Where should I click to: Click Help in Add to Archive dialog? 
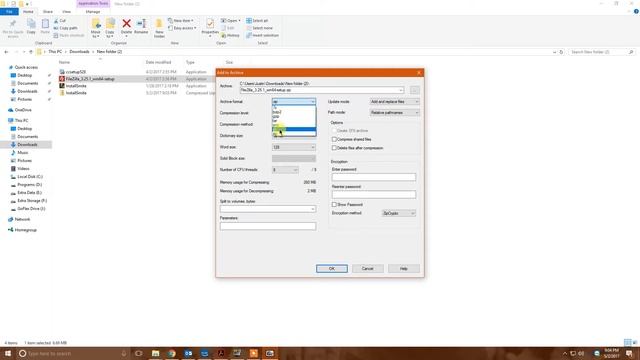[404, 269]
